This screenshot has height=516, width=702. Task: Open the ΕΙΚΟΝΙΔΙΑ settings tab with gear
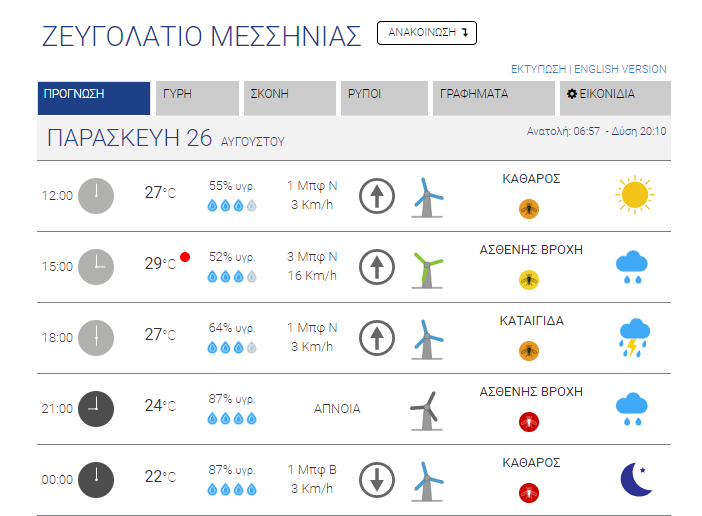point(615,98)
